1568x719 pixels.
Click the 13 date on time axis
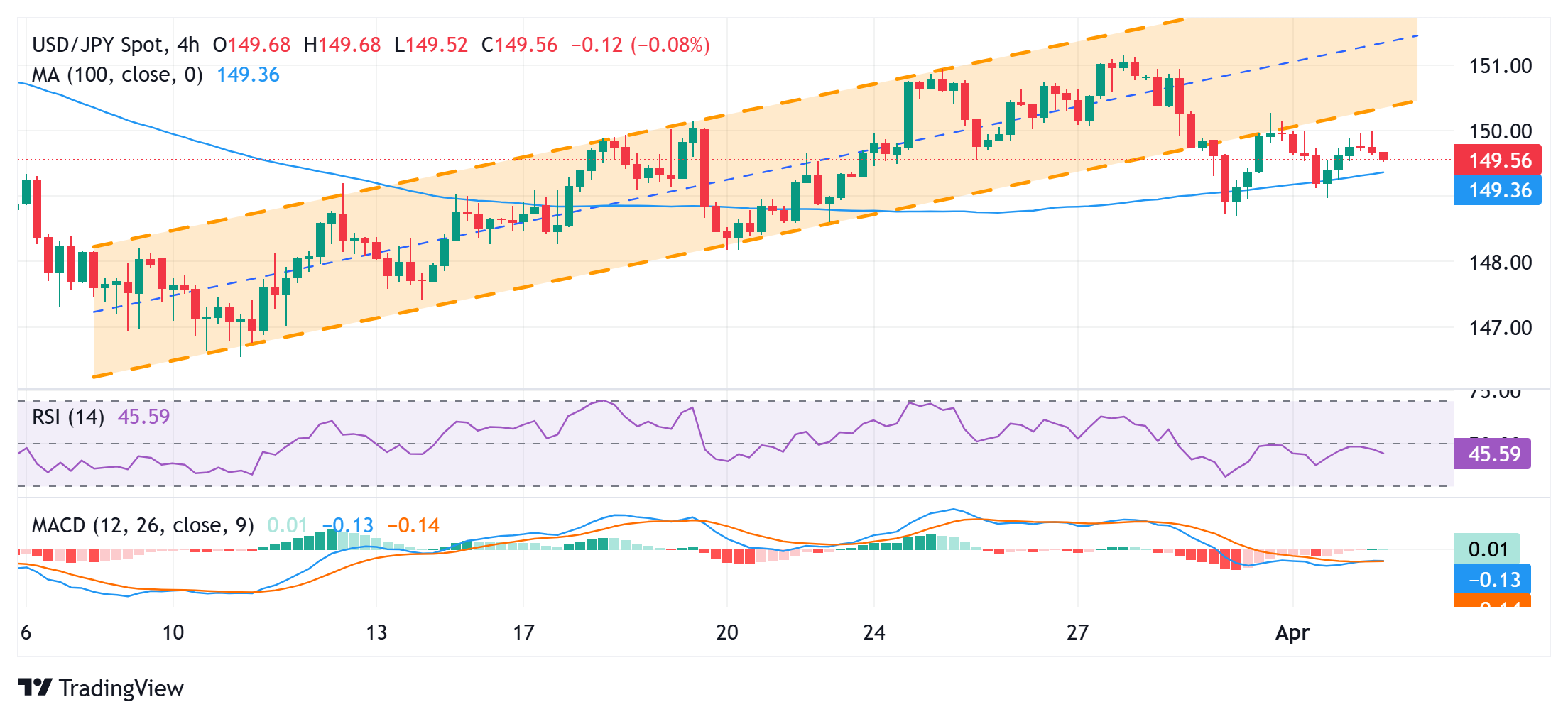[x=376, y=632]
